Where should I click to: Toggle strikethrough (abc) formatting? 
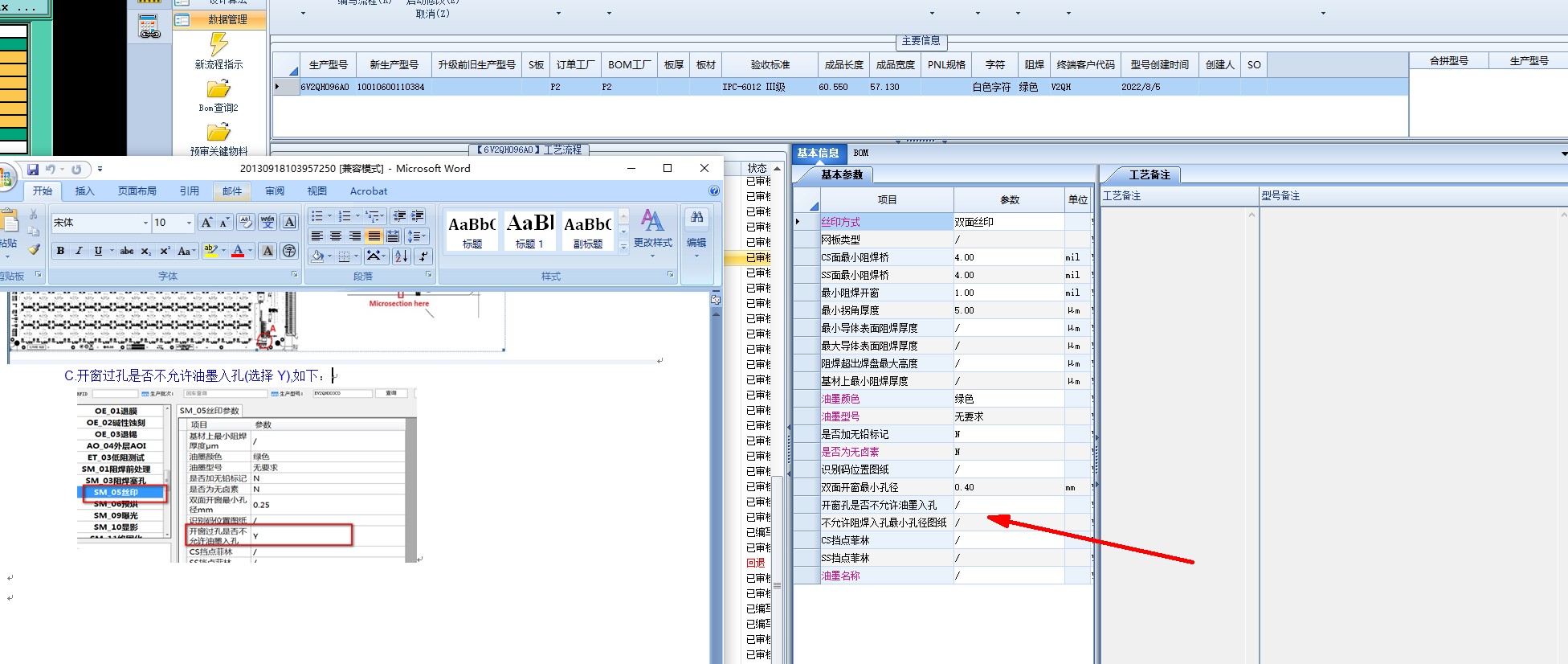127,251
